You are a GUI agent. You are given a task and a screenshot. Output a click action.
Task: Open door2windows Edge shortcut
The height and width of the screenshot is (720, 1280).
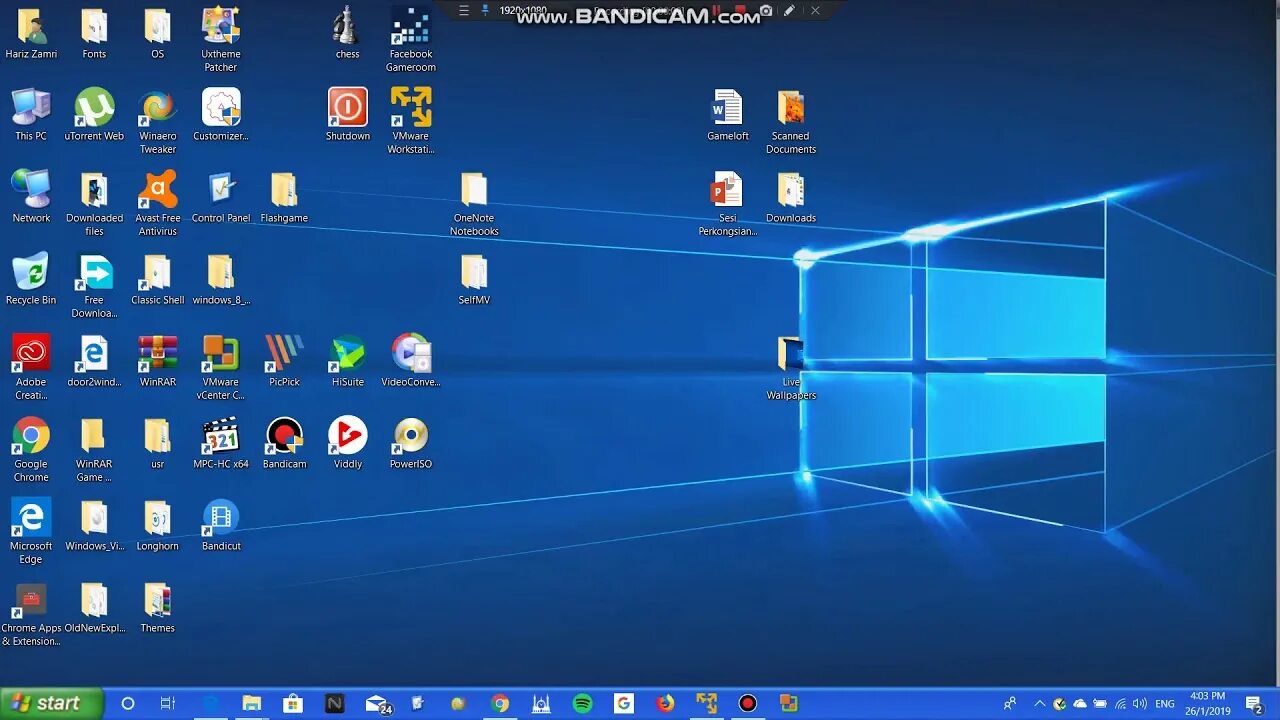(x=94, y=362)
